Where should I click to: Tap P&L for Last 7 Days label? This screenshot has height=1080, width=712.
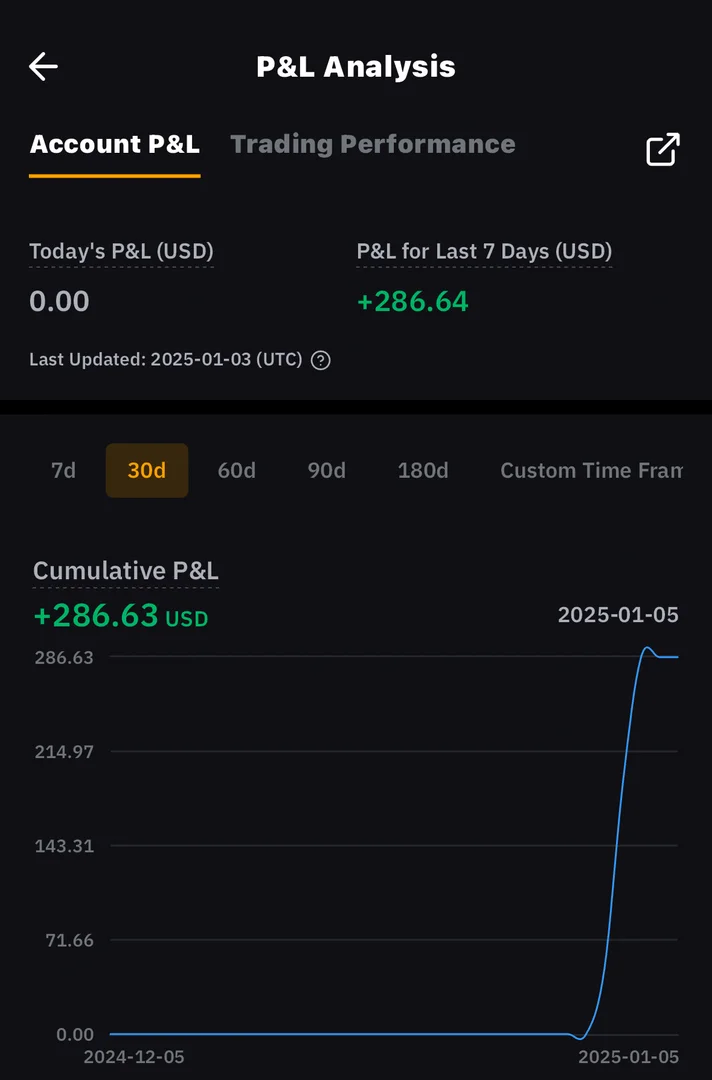tap(484, 251)
